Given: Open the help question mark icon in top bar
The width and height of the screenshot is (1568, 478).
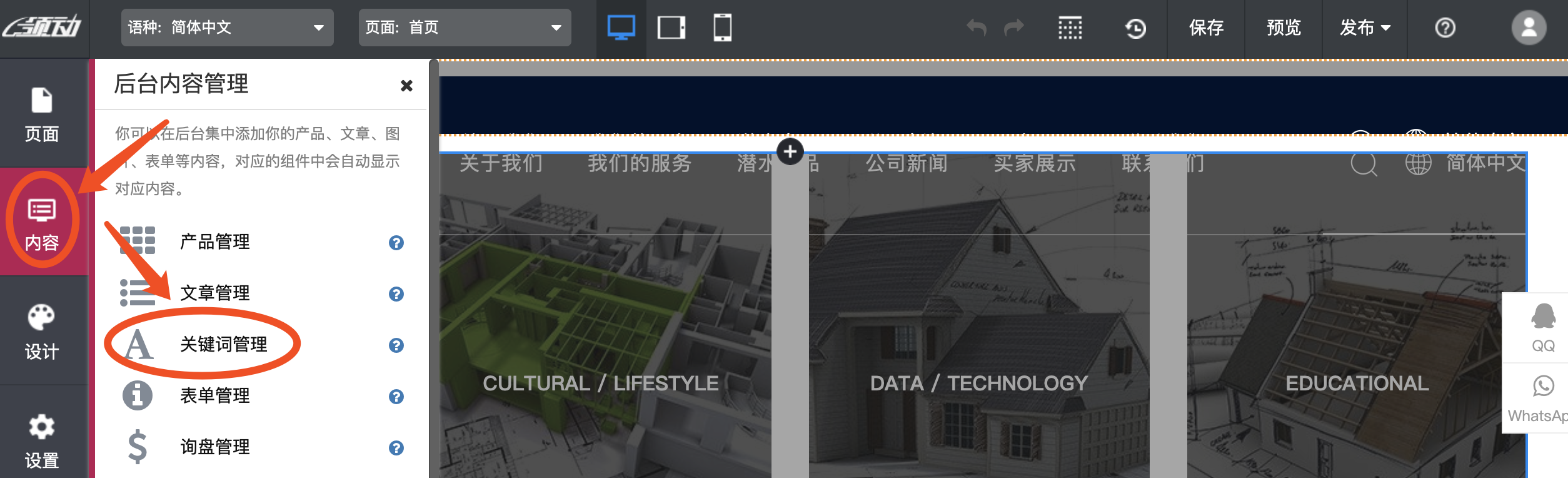Looking at the screenshot, I should (x=1445, y=28).
